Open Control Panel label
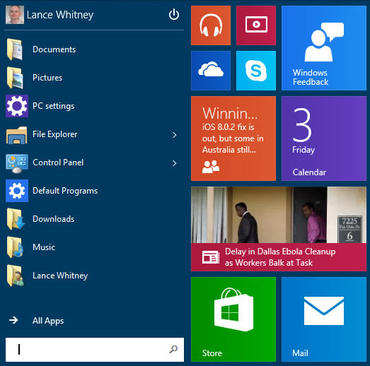The image size is (370, 366). click(58, 162)
